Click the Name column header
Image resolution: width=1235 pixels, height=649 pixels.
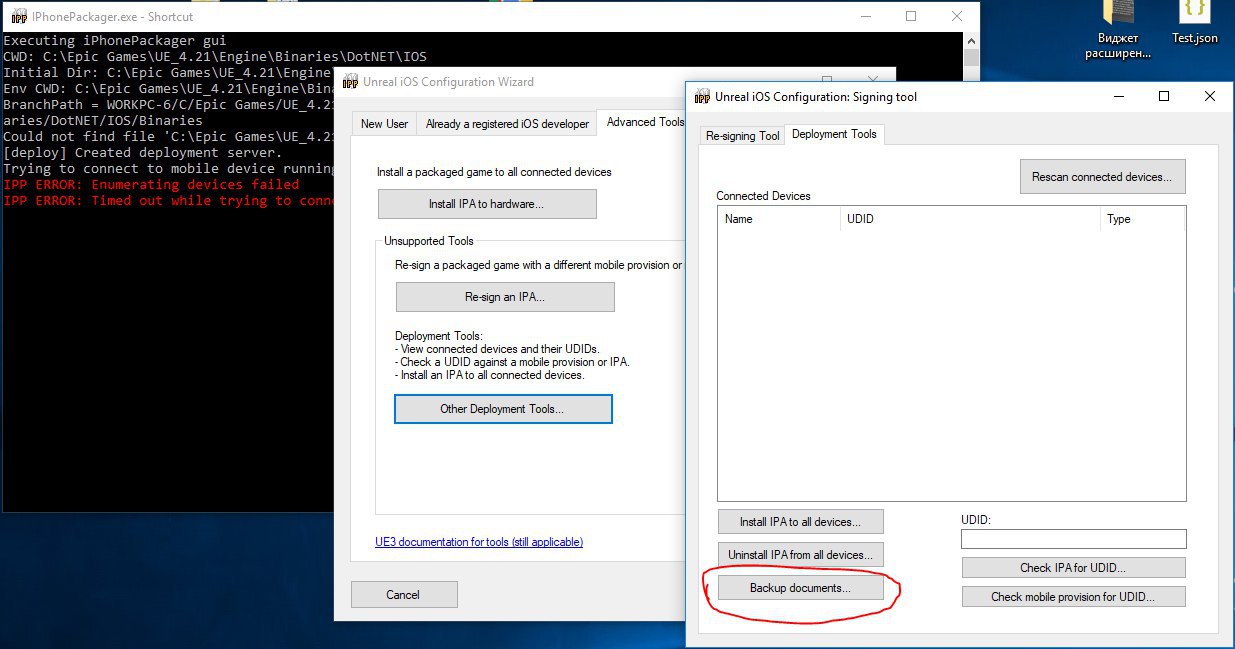[779, 219]
